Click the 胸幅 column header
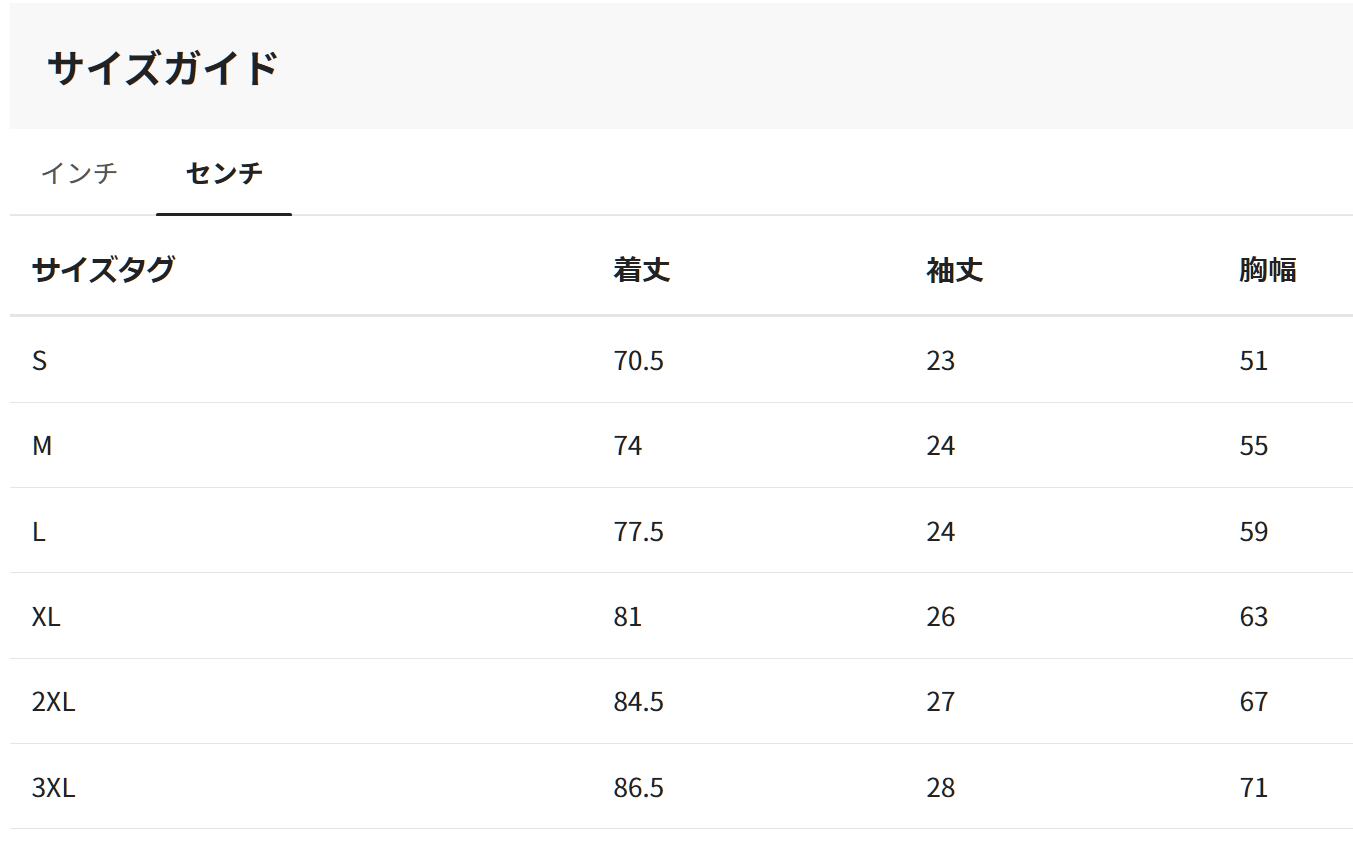Screen dimensions: 1353x847 click(x=1267, y=270)
